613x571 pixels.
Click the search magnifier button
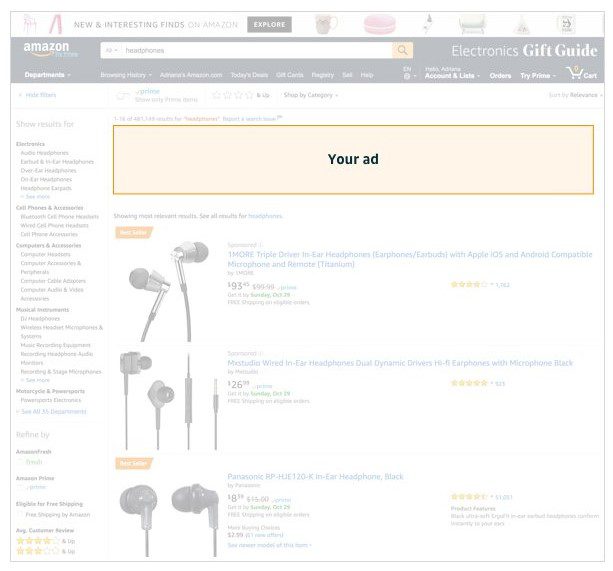coord(402,50)
